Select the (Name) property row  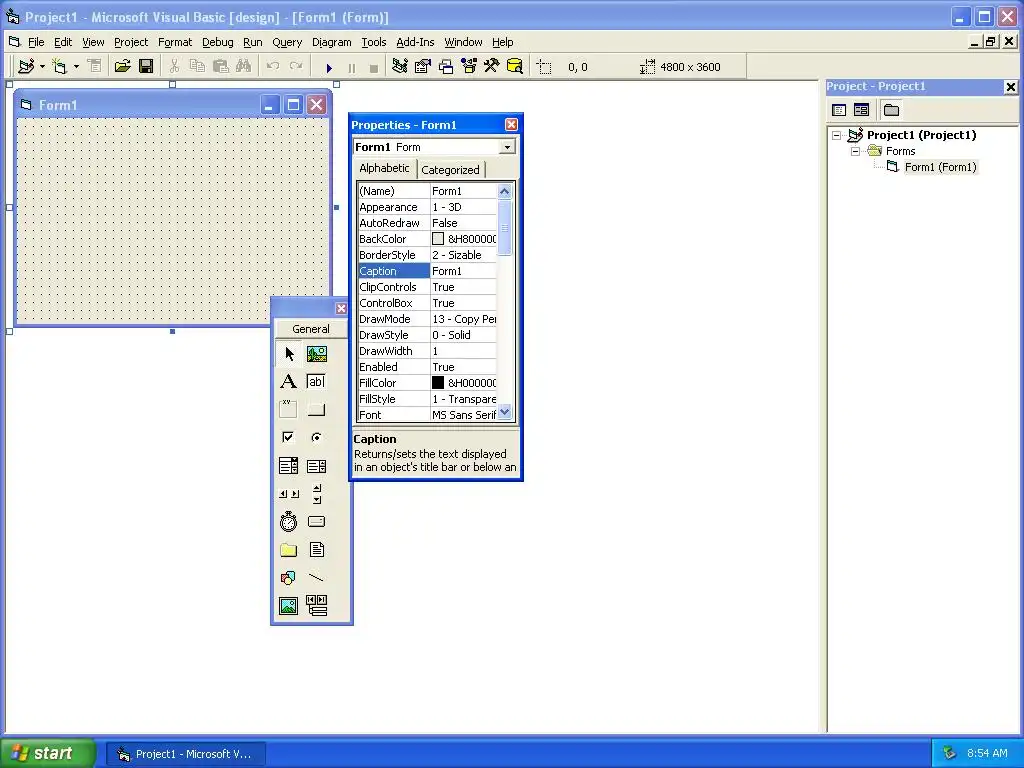pos(427,191)
